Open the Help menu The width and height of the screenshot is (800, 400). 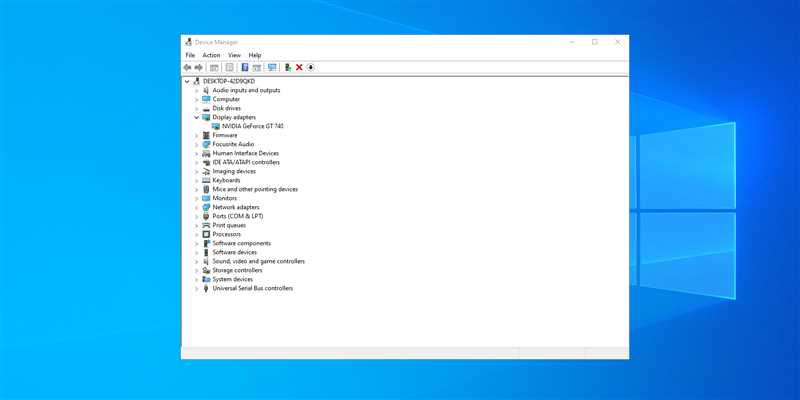pos(255,55)
